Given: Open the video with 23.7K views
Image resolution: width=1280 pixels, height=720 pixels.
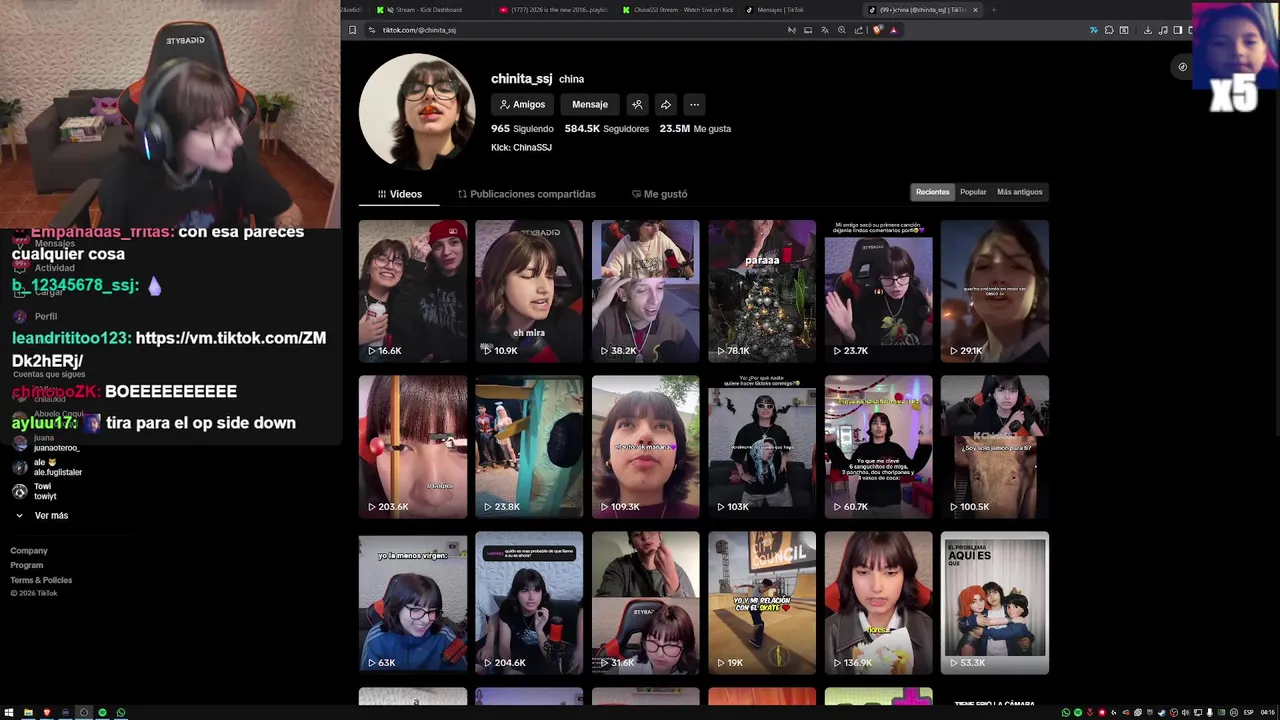Looking at the screenshot, I should [x=878, y=291].
